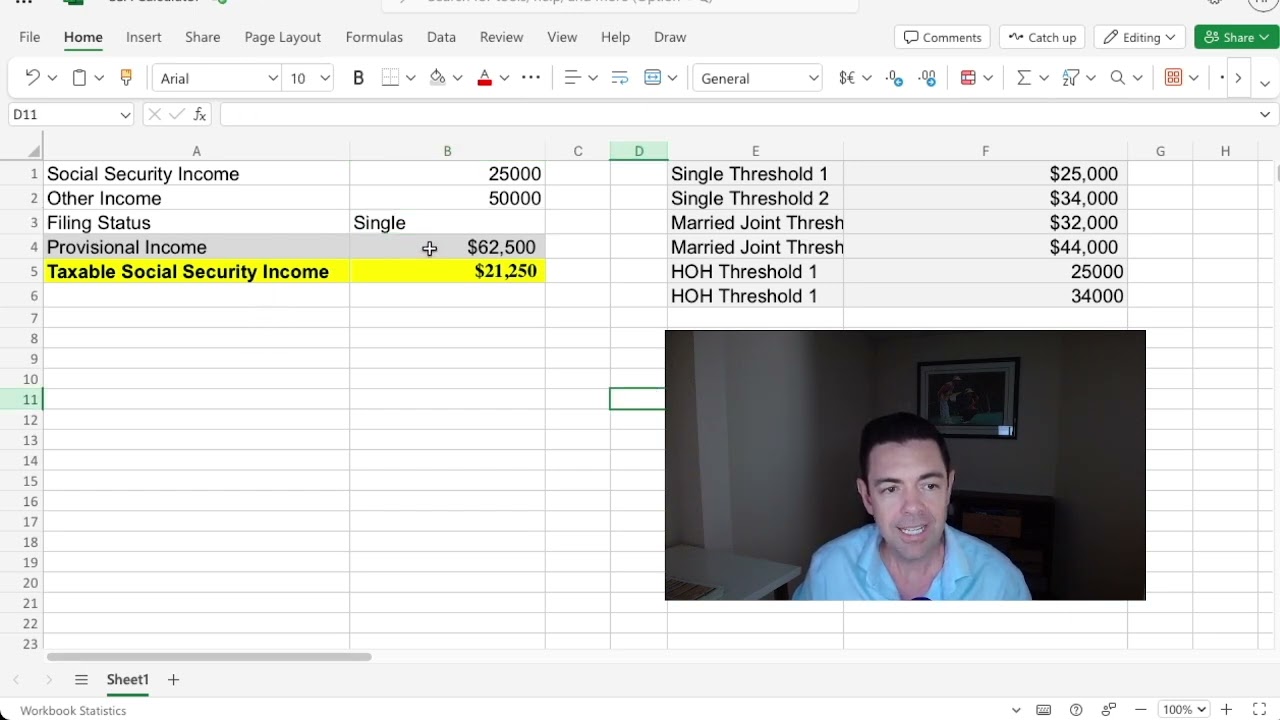Image resolution: width=1280 pixels, height=720 pixels.
Task: Show more ribbon commands with the arrow
Action: click(1238, 78)
